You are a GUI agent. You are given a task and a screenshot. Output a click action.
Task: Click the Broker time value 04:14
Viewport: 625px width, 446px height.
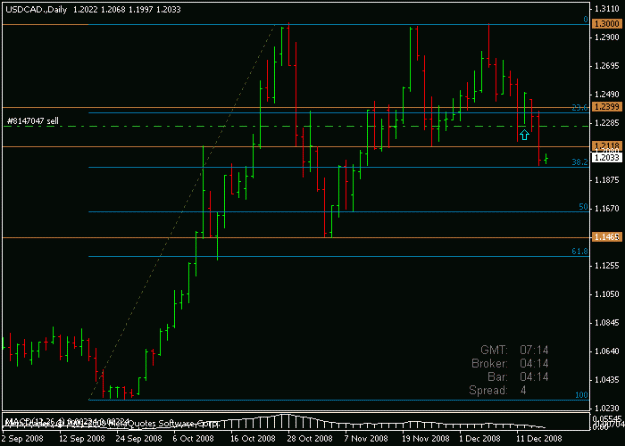(x=534, y=363)
